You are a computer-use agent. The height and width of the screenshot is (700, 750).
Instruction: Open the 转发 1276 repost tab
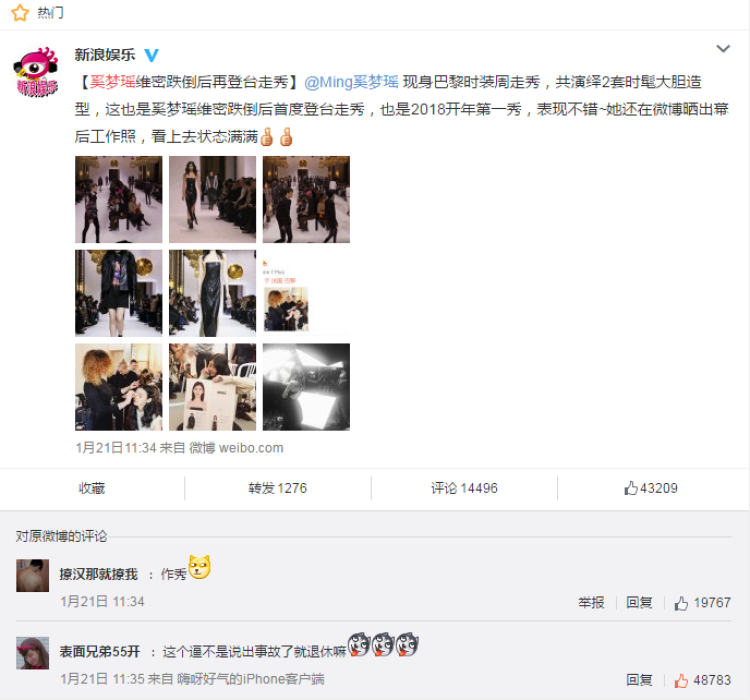277,488
